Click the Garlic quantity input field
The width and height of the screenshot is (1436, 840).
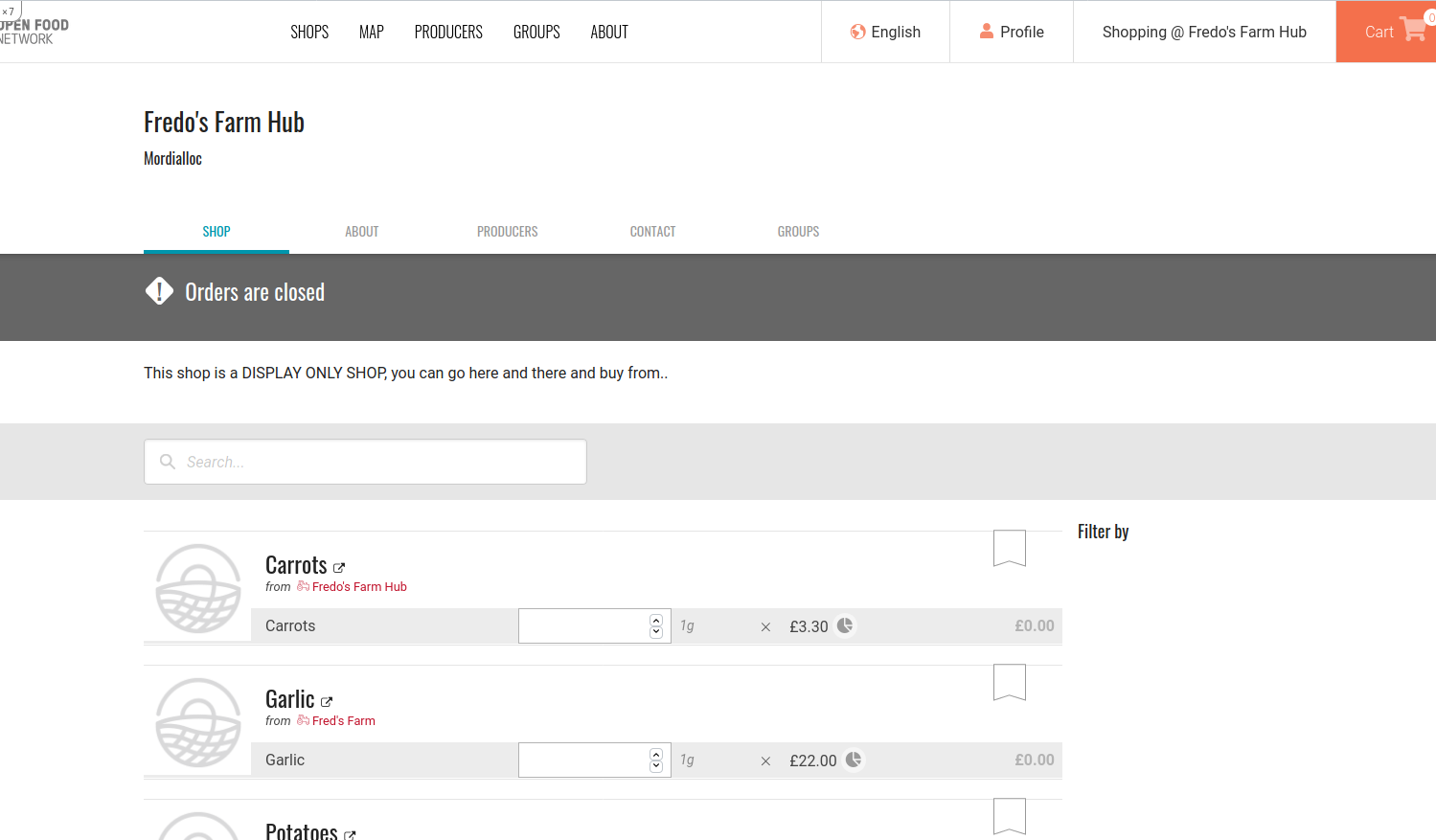[594, 760]
